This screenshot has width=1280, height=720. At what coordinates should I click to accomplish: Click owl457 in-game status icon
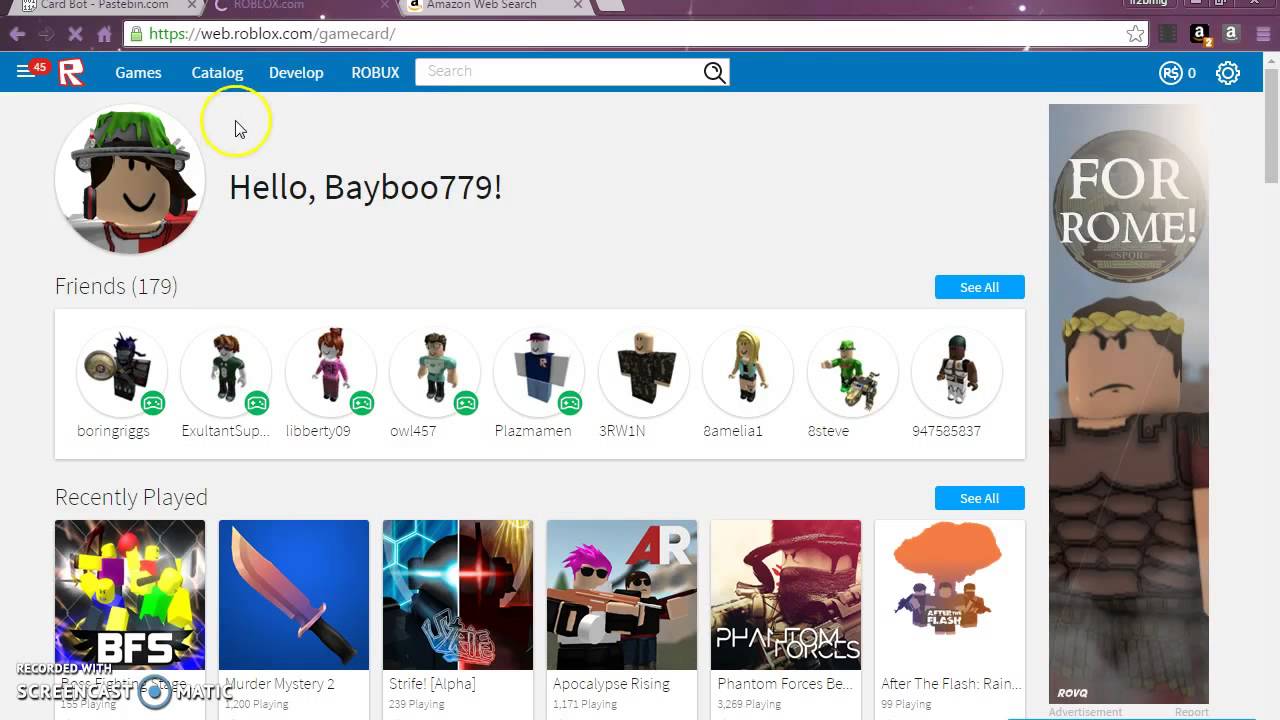(466, 403)
